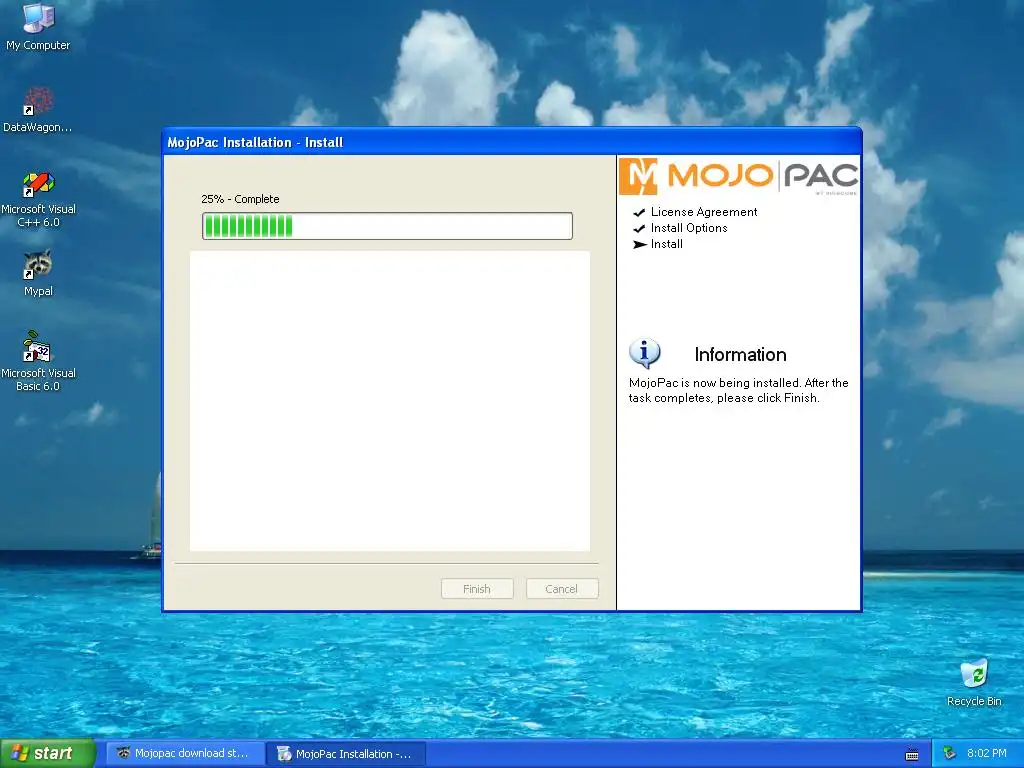This screenshot has width=1024, height=768.
Task: Select the Mypal browser desktop icon
Action: tap(38, 273)
